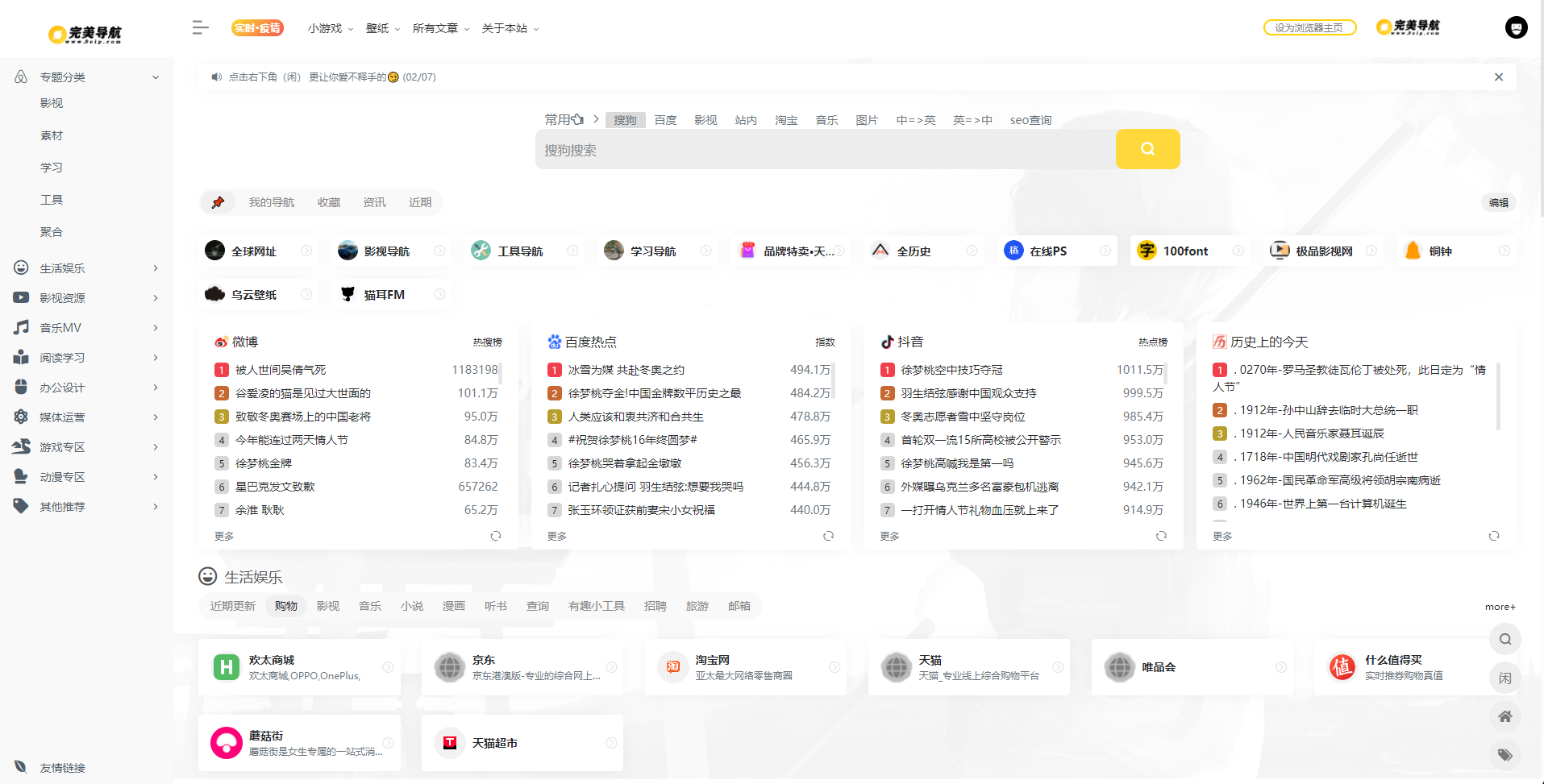
Task: Open the 猫耳FM icon
Action: (x=348, y=294)
